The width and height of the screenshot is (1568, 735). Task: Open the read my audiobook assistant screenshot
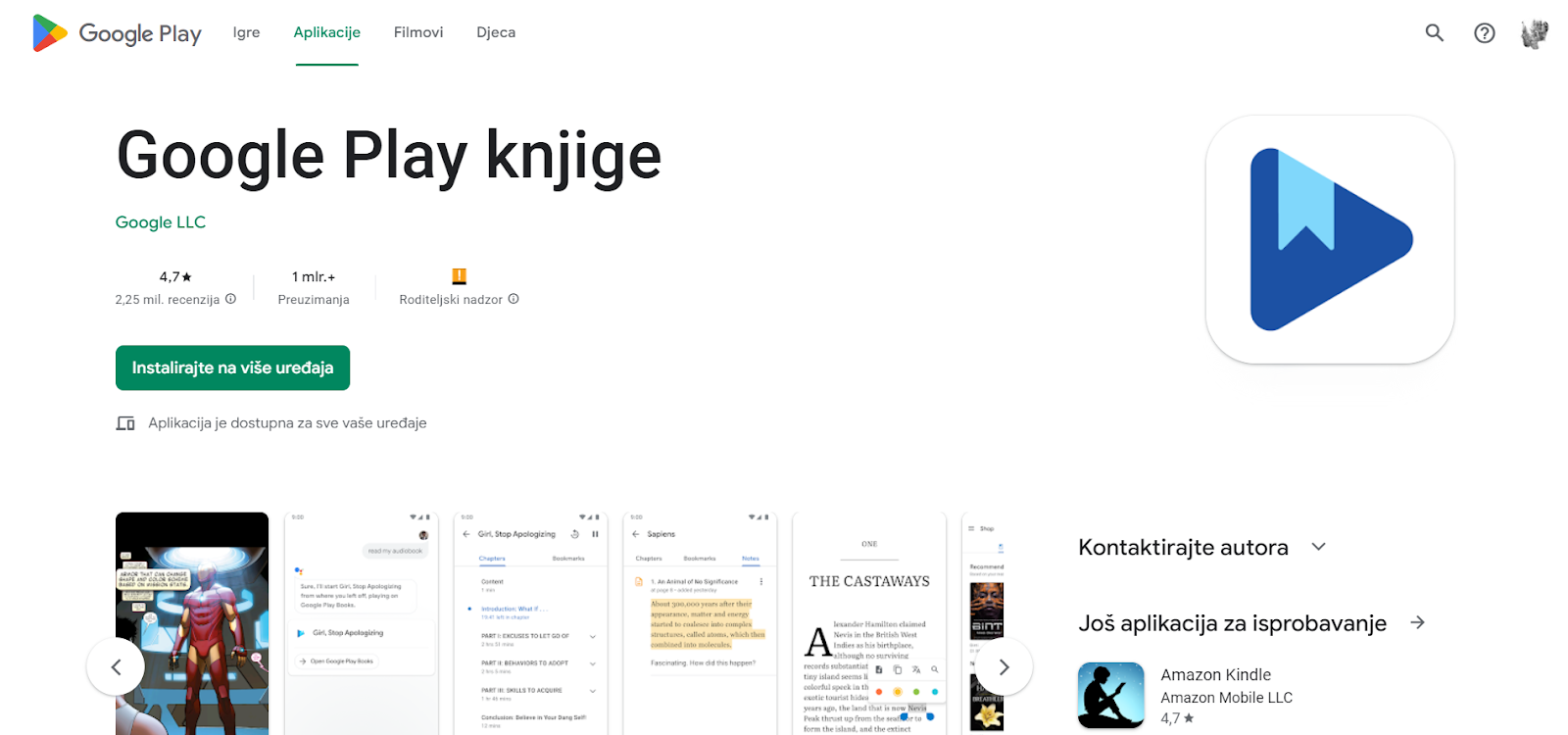tap(362, 623)
